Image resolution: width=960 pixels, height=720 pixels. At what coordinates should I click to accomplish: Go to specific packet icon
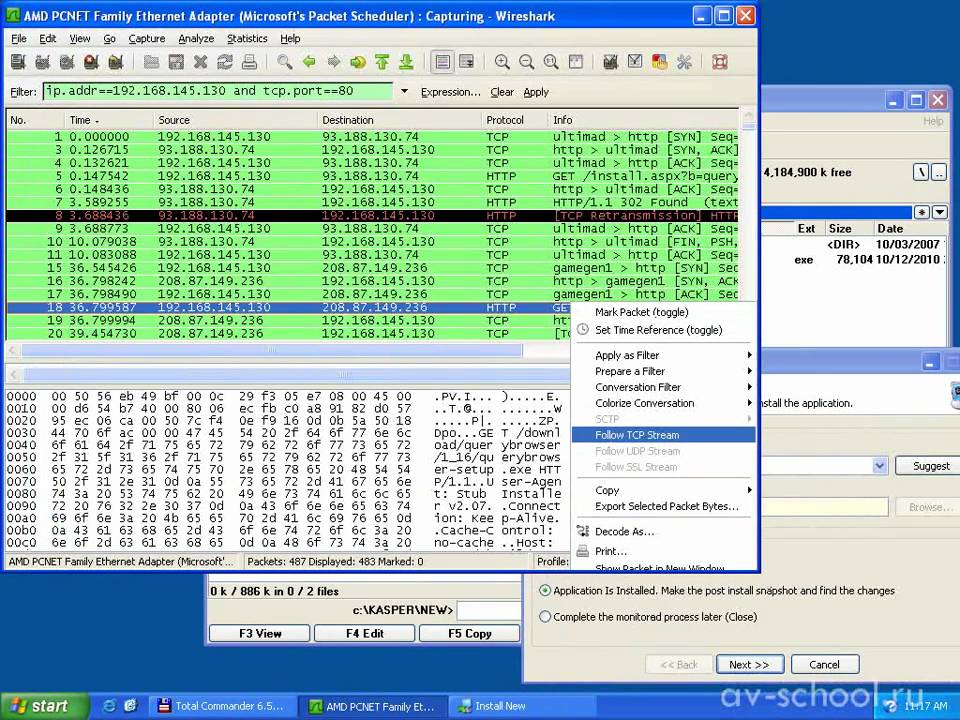[358, 62]
